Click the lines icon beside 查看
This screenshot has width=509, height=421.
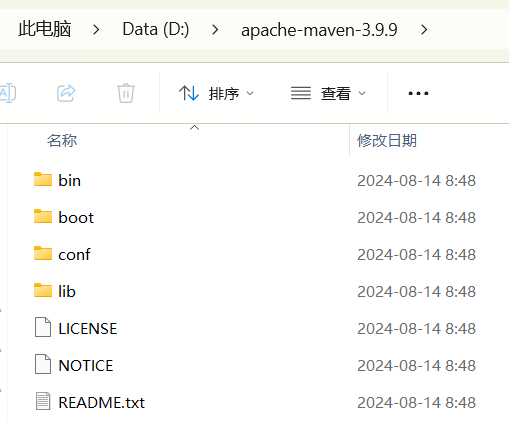tap(301, 93)
